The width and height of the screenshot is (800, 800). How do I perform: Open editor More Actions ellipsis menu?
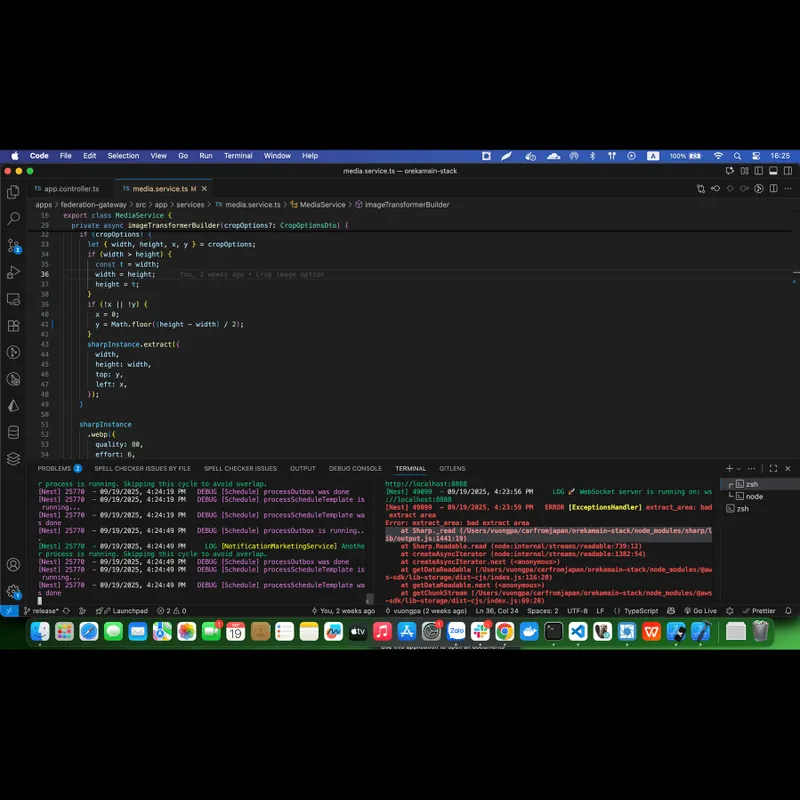pyautogui.click(x=787, y=188)
